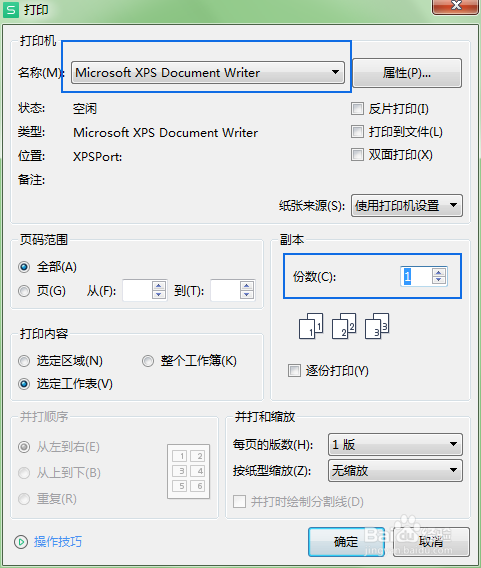Viewport: 481px width, 568px height.
Task: Click the 份数(C) copies field
Action: pyautogui.click(x=416, y=276)
